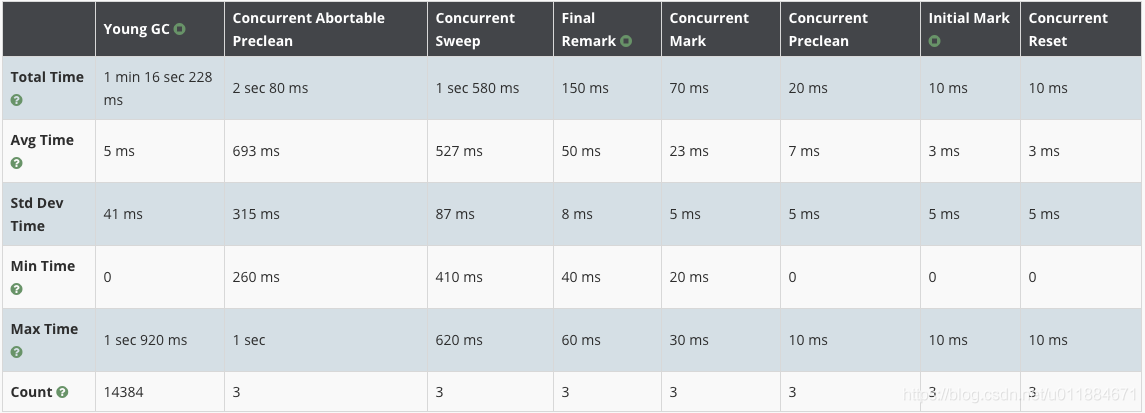Select the Concurrent Abortable Preclean column header

pyautogui.click(x=326, y=29)
